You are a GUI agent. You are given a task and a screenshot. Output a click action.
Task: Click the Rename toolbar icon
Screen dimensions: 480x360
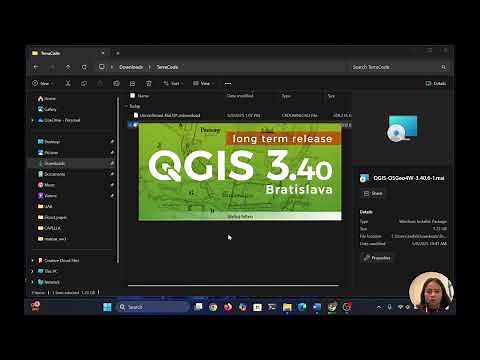tap(116, 83)
